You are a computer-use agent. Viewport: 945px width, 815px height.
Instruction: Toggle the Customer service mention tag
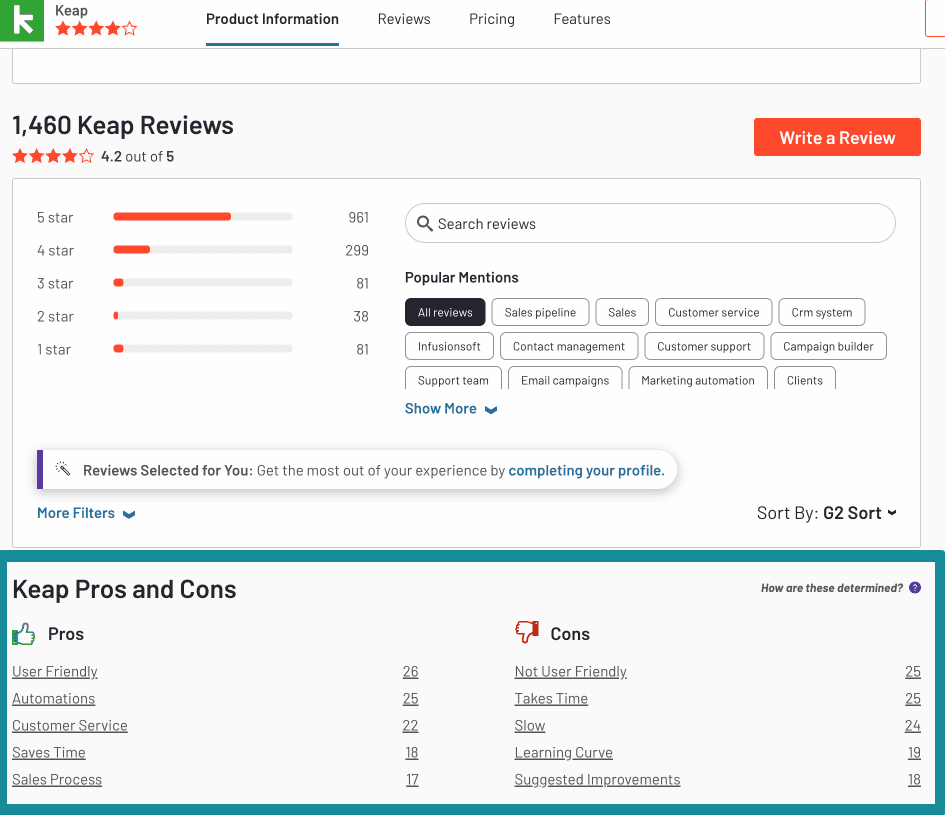click(714, 312)
